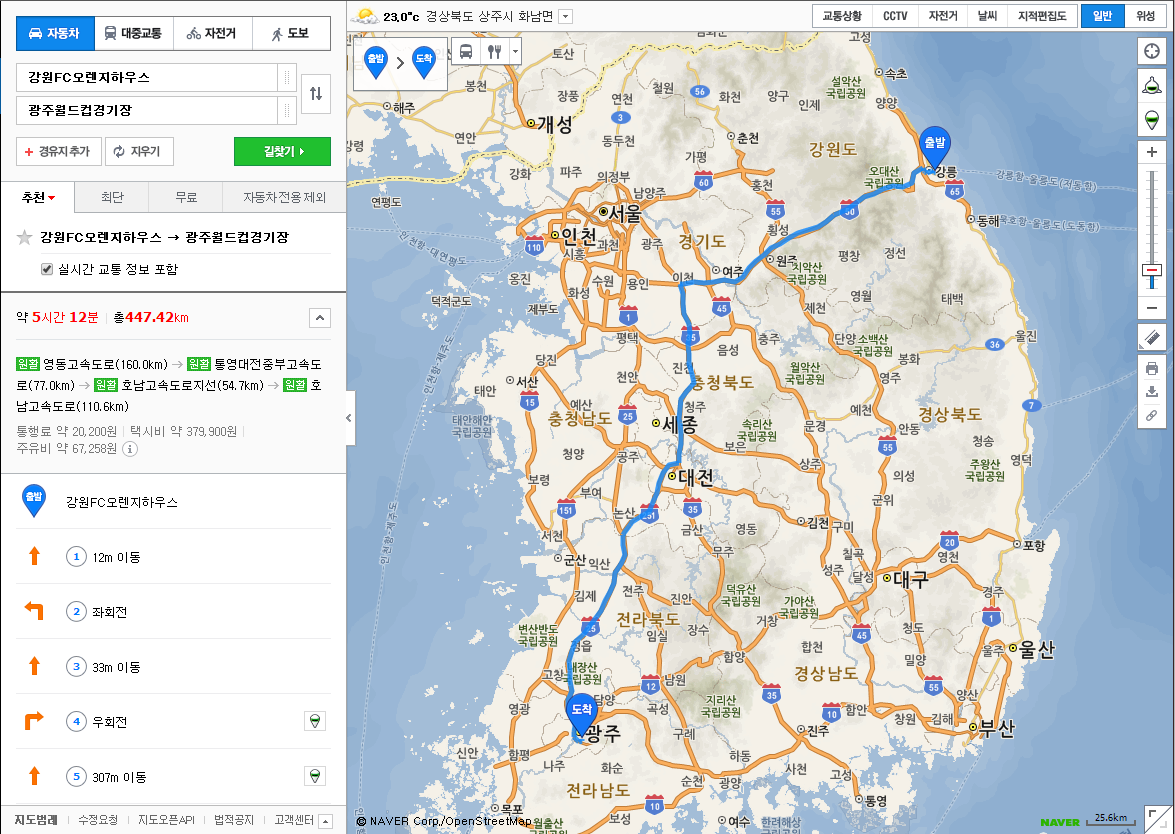Swap start and destination fields
1175x834 pixels.
click(x=315, y=94)
